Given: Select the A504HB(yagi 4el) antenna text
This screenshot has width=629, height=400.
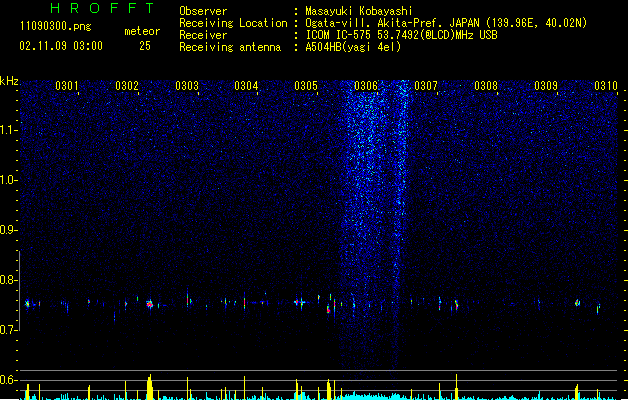Looking at the screenshot, I should tap(353, 47).
